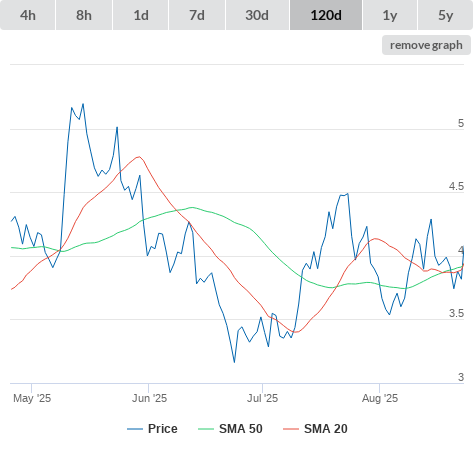Open the 7d time range tab

[x=197, y=15]
